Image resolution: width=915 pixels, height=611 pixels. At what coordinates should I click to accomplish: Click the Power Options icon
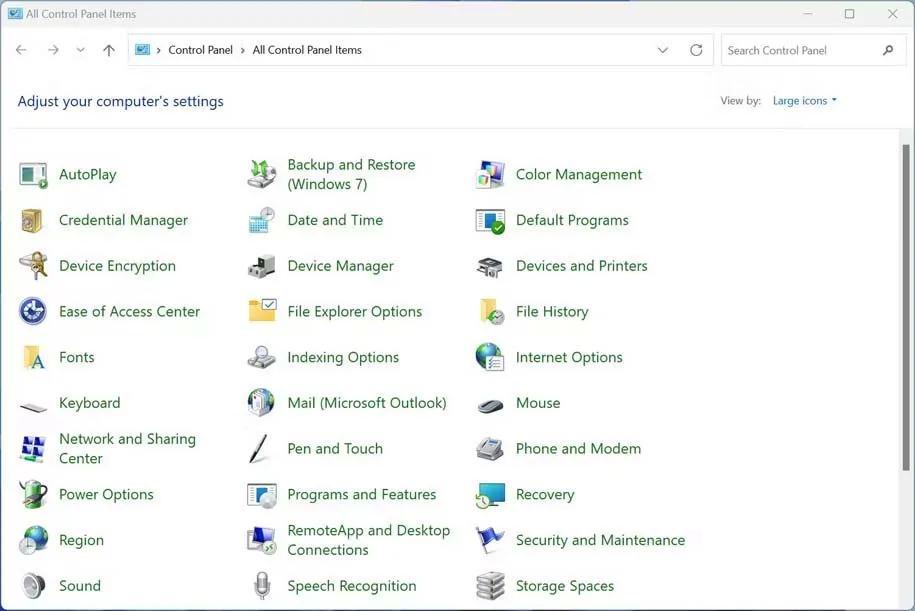33,495
